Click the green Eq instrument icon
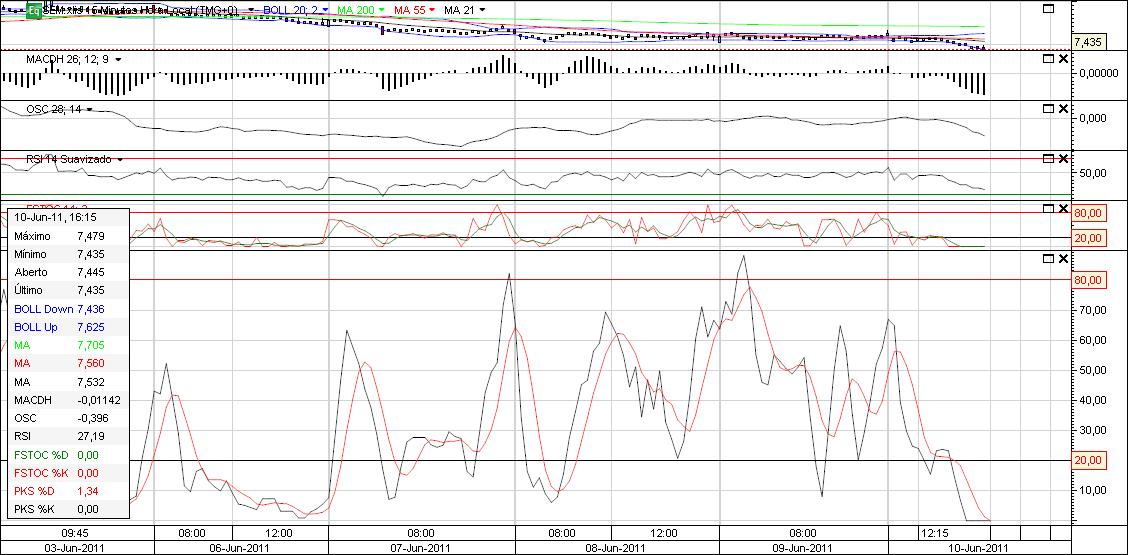The height and width of the screenshot is (555, 1128). (x=33, y=10)
